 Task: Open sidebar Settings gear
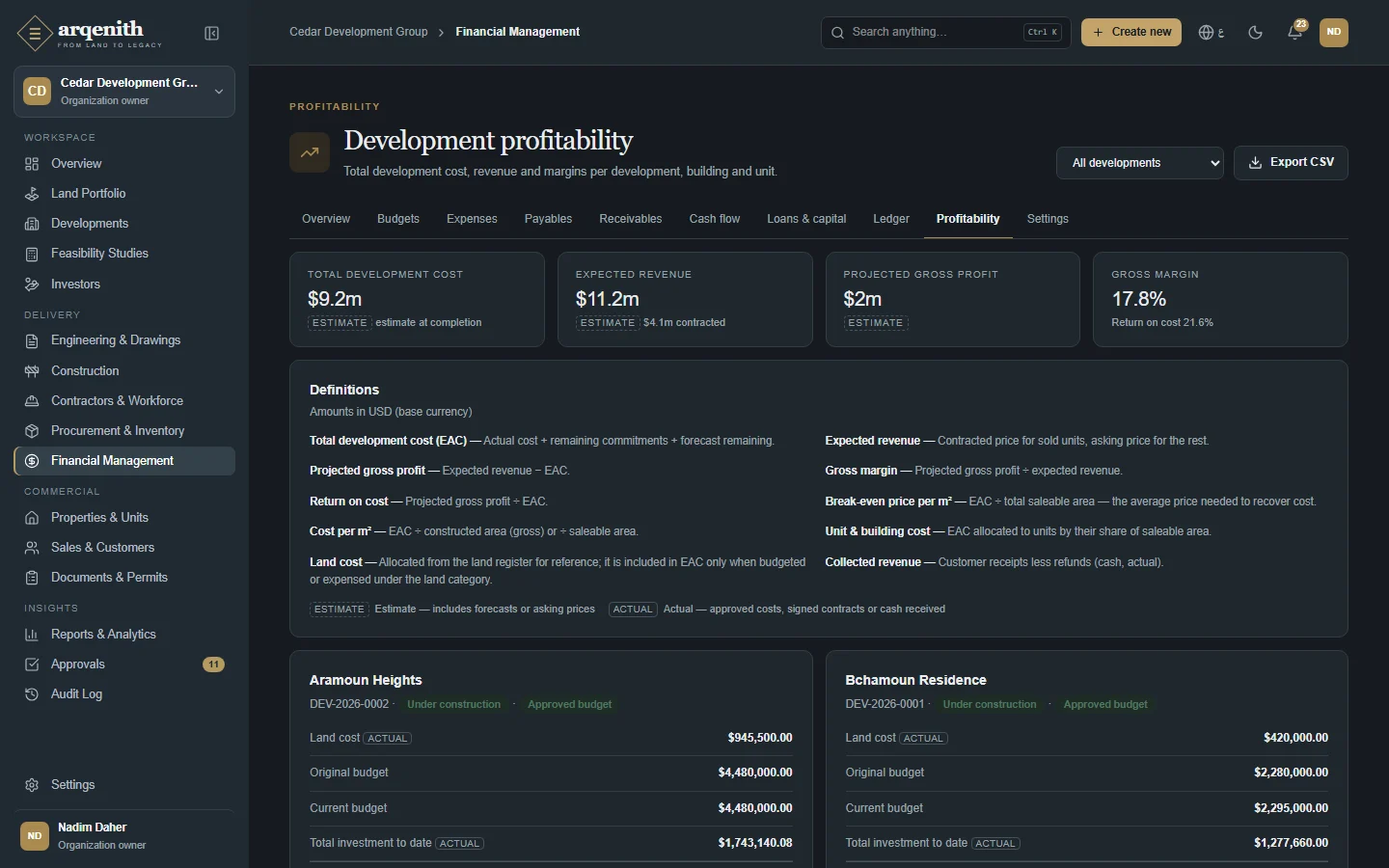pos(32,785)
